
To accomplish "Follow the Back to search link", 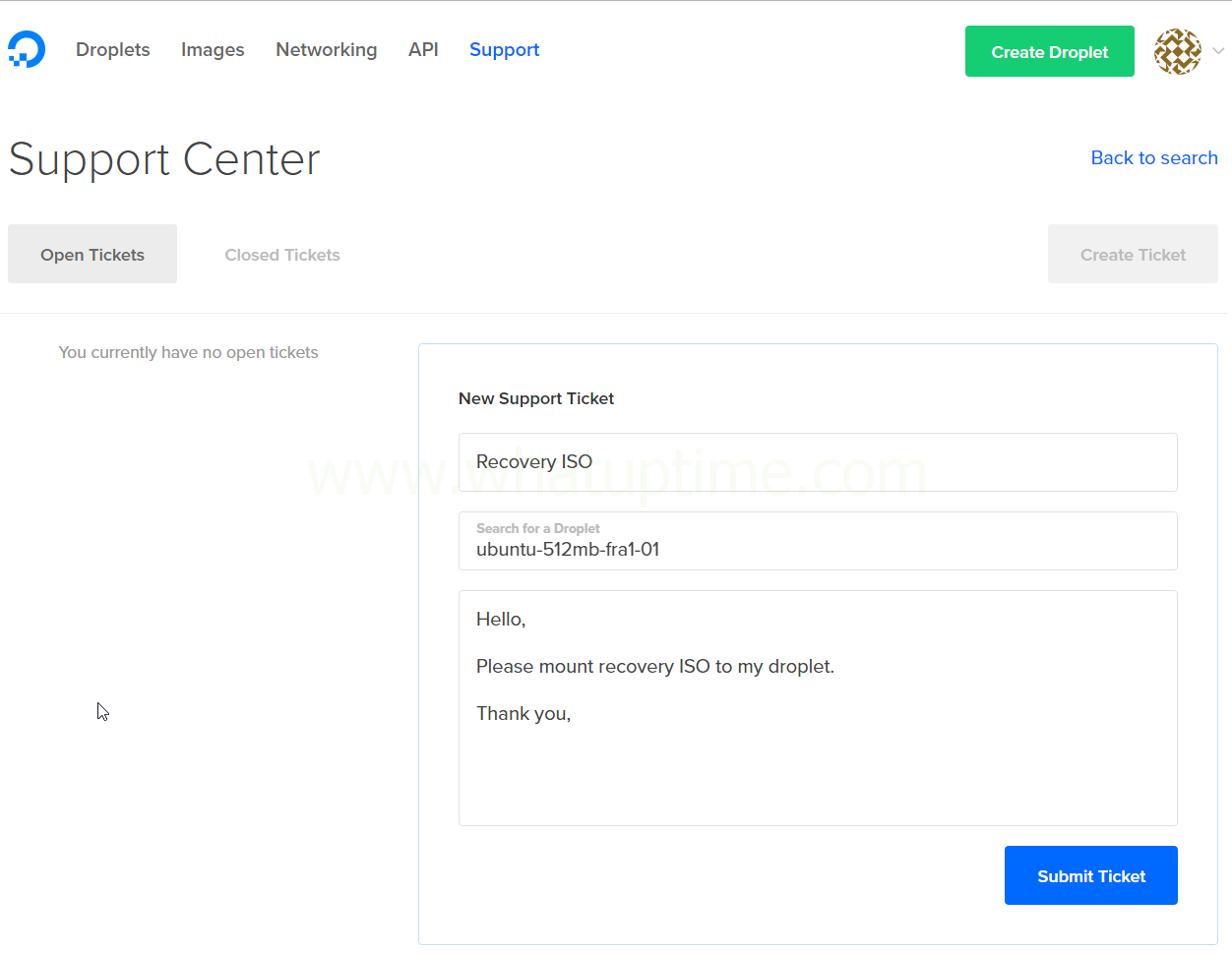I will [x=1154, y=157].
